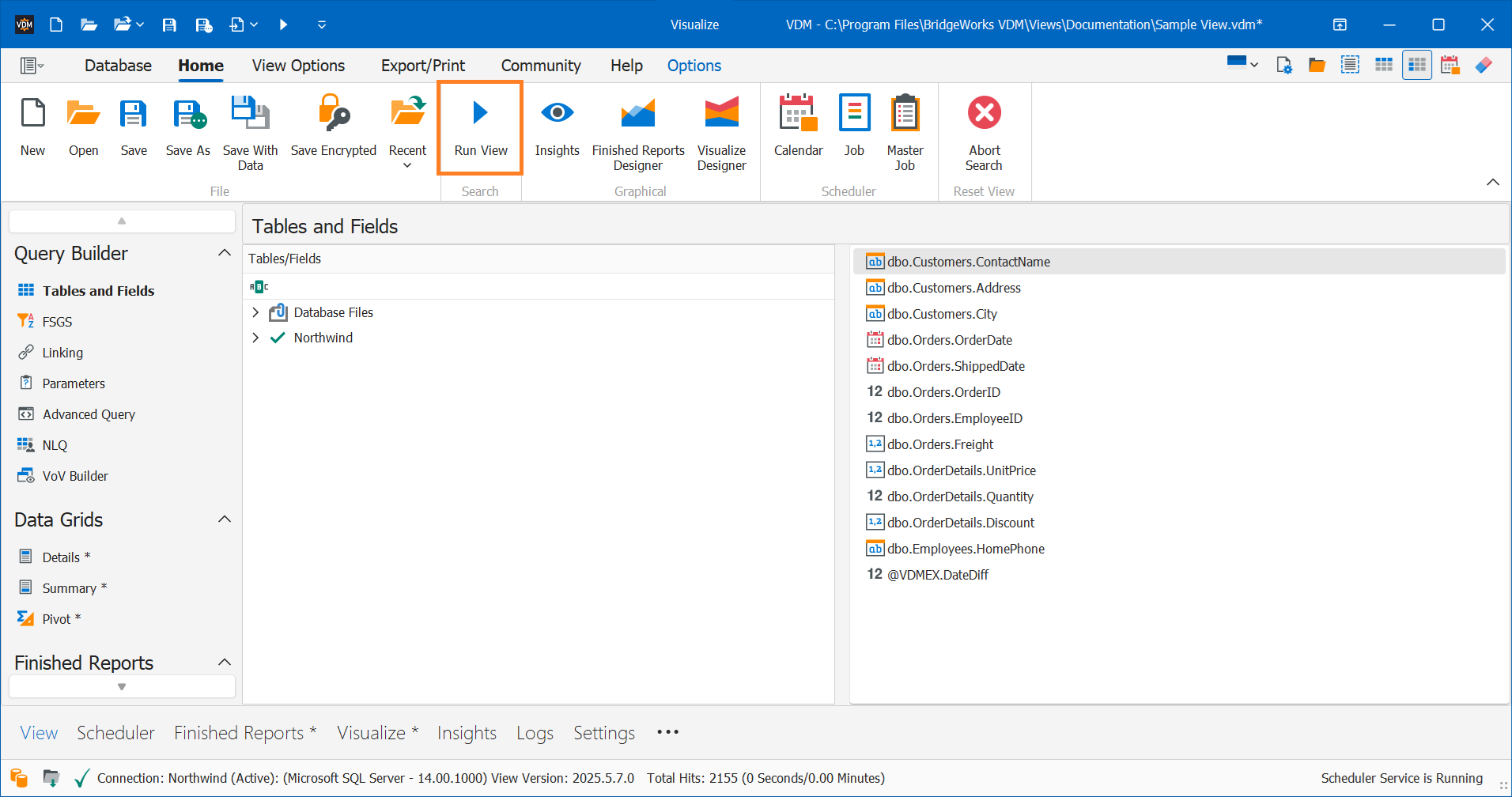1512x797 pixels.
Task: Click the Save Encrypted lock icon
Action: (x=333, y=114)
